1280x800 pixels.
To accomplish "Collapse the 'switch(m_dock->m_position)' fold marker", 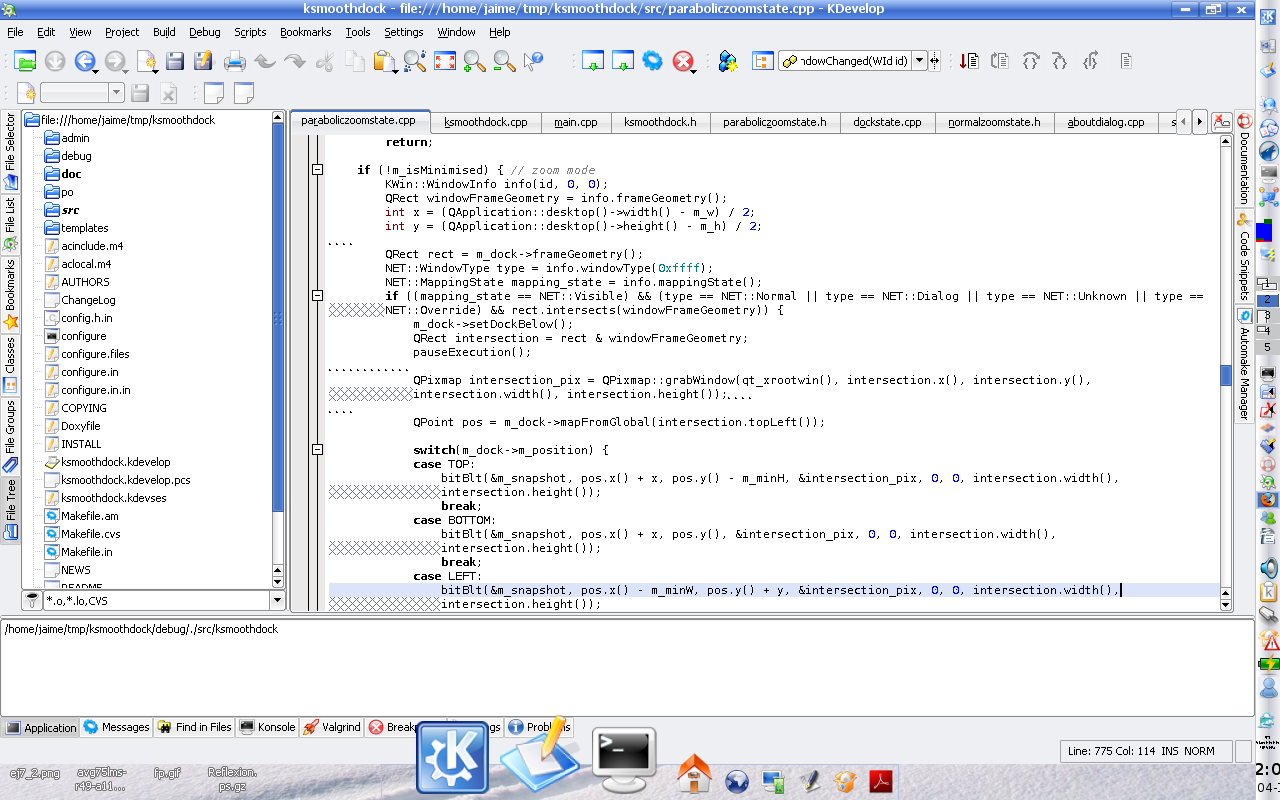I will pos(317,450).
